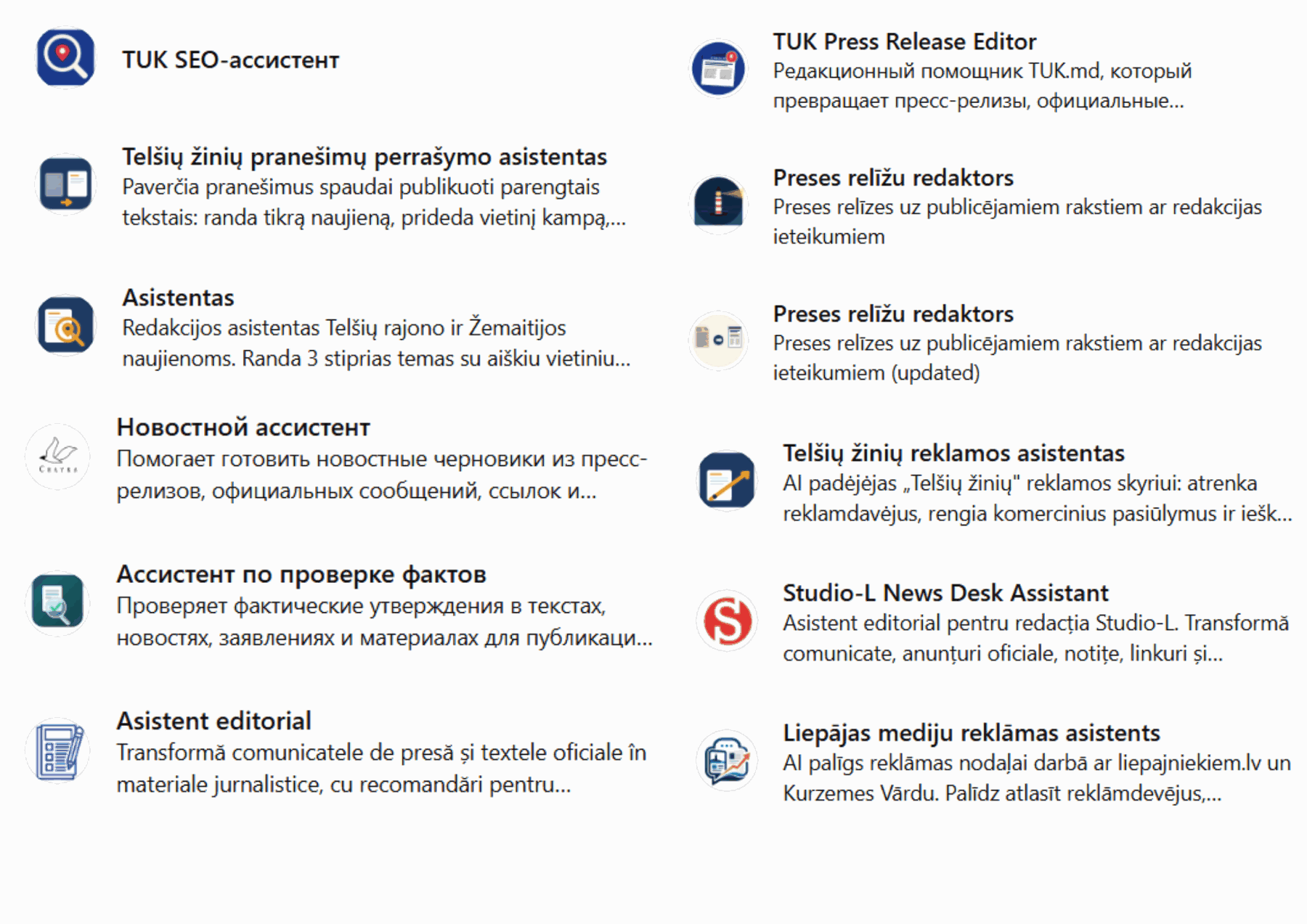Click the Telšių žinių reklamos asistentas pencil icon
Screen dimensions: 1307x924
click(x=727, y=480)
